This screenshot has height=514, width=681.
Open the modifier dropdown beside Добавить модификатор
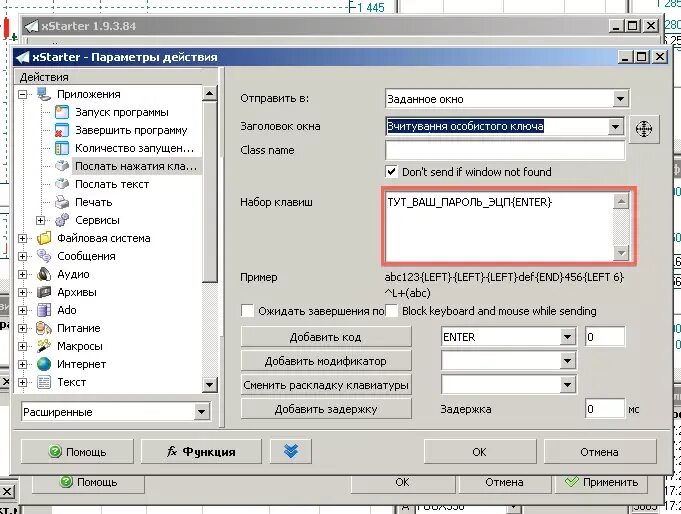(x=567, y=361)
